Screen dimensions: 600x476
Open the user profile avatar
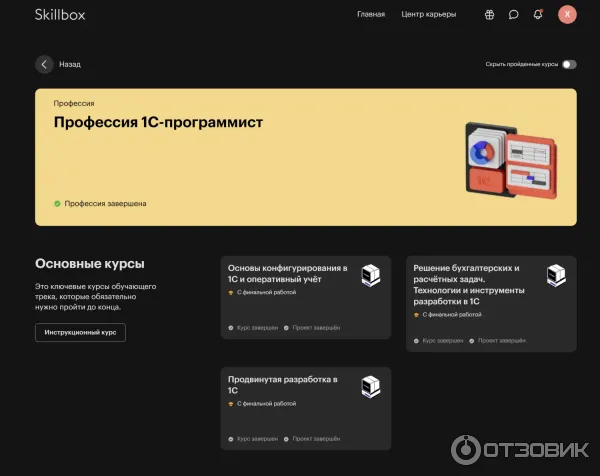click(x=568, y=14)
